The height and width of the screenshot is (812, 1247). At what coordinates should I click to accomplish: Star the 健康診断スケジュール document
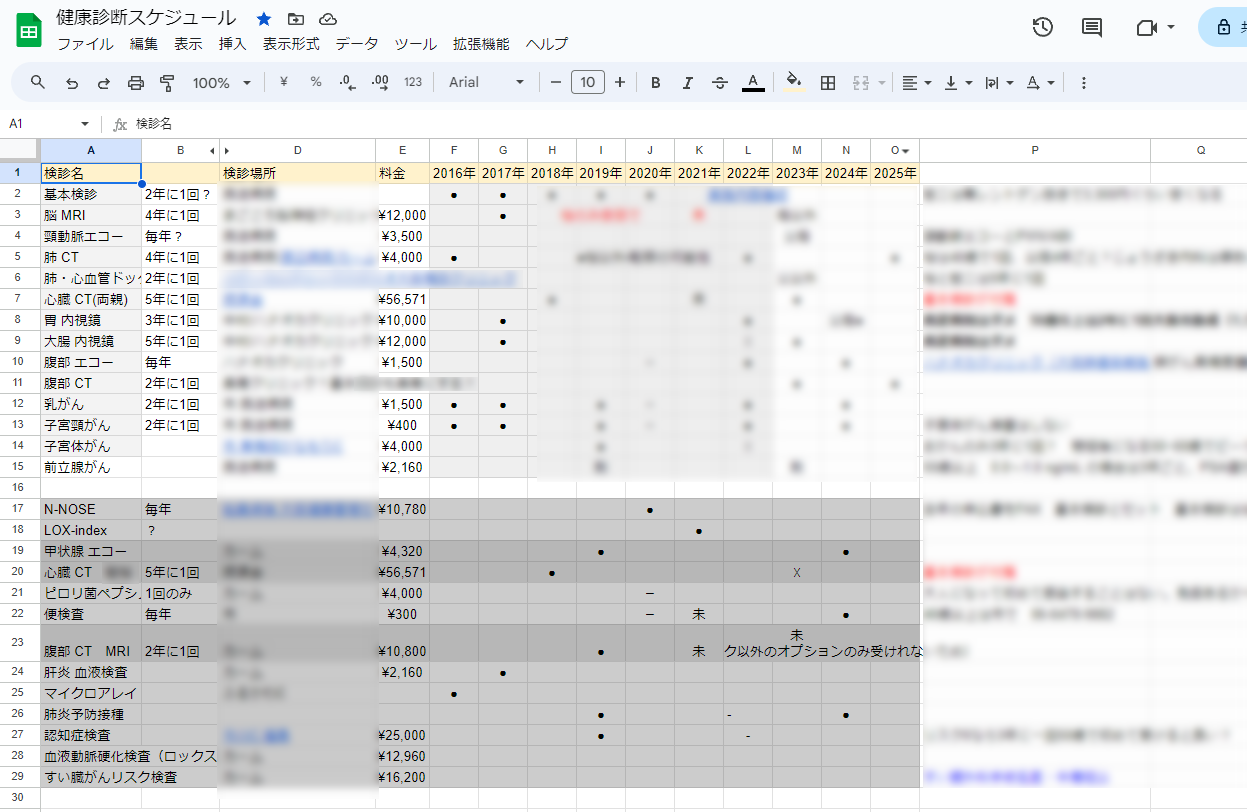point(264,19)
